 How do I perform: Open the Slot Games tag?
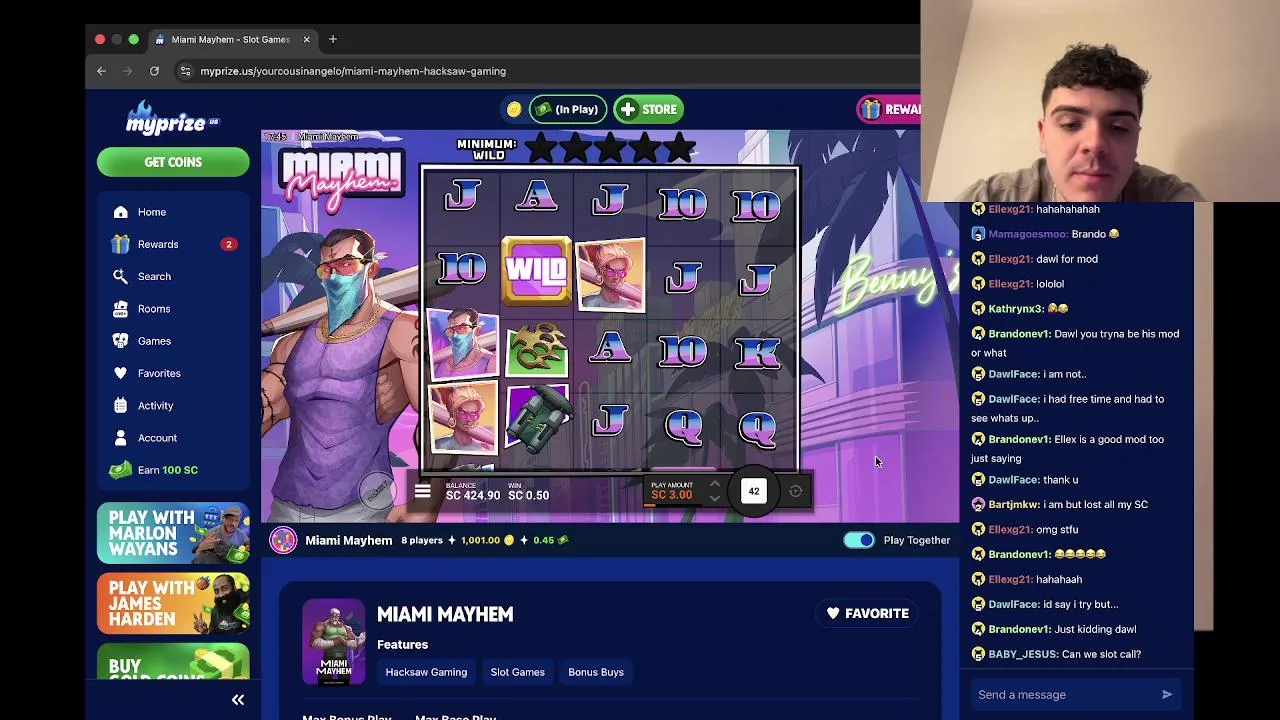tap(517, 672)
